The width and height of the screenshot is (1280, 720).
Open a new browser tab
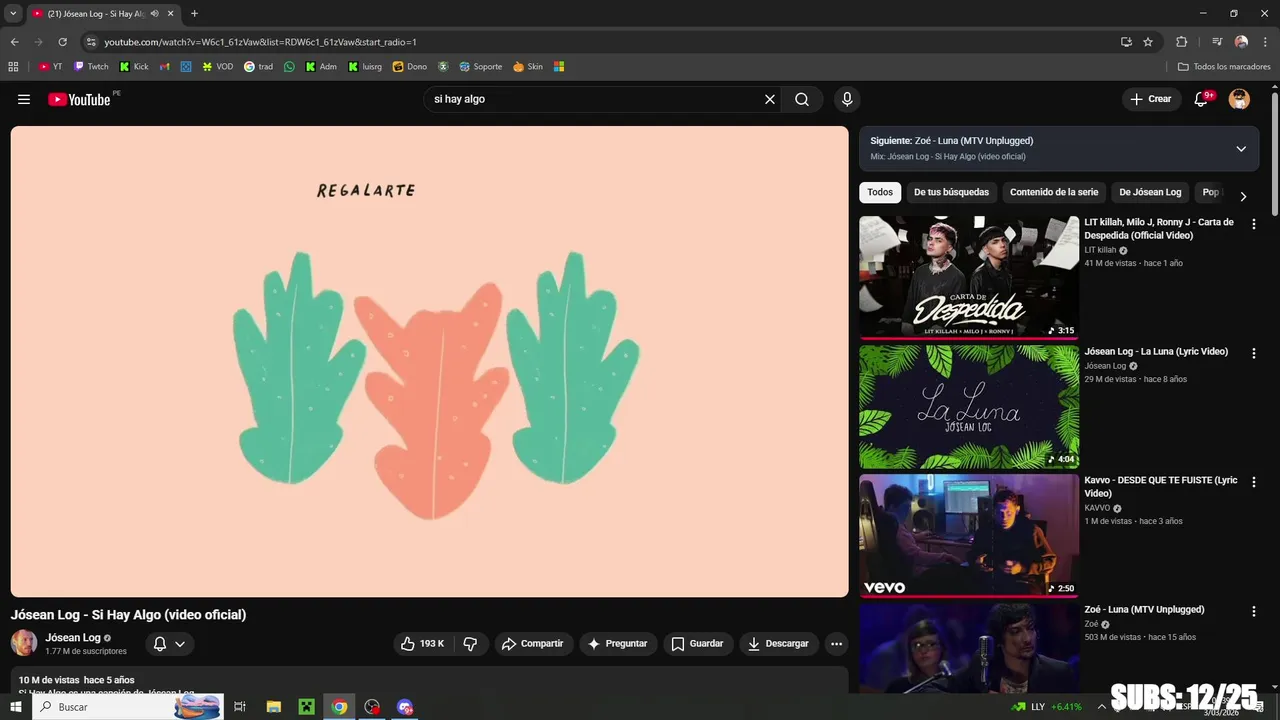[x=194, y=14]
